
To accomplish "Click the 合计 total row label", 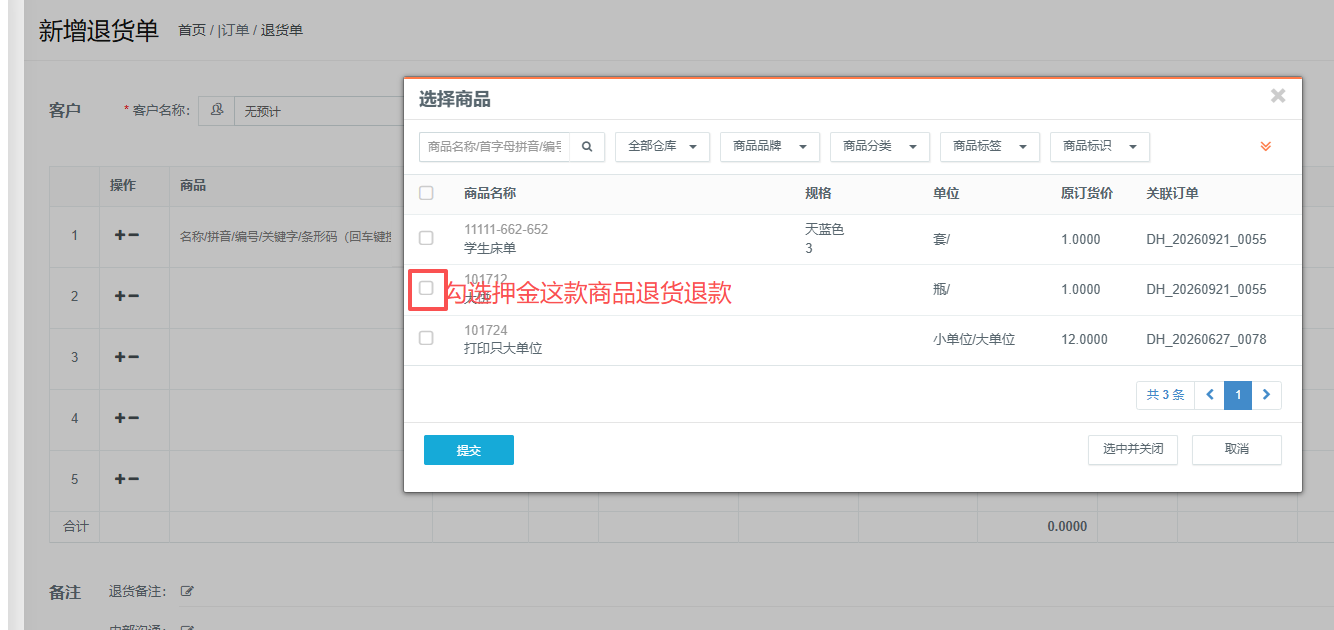I will click(x=76, y=526).
